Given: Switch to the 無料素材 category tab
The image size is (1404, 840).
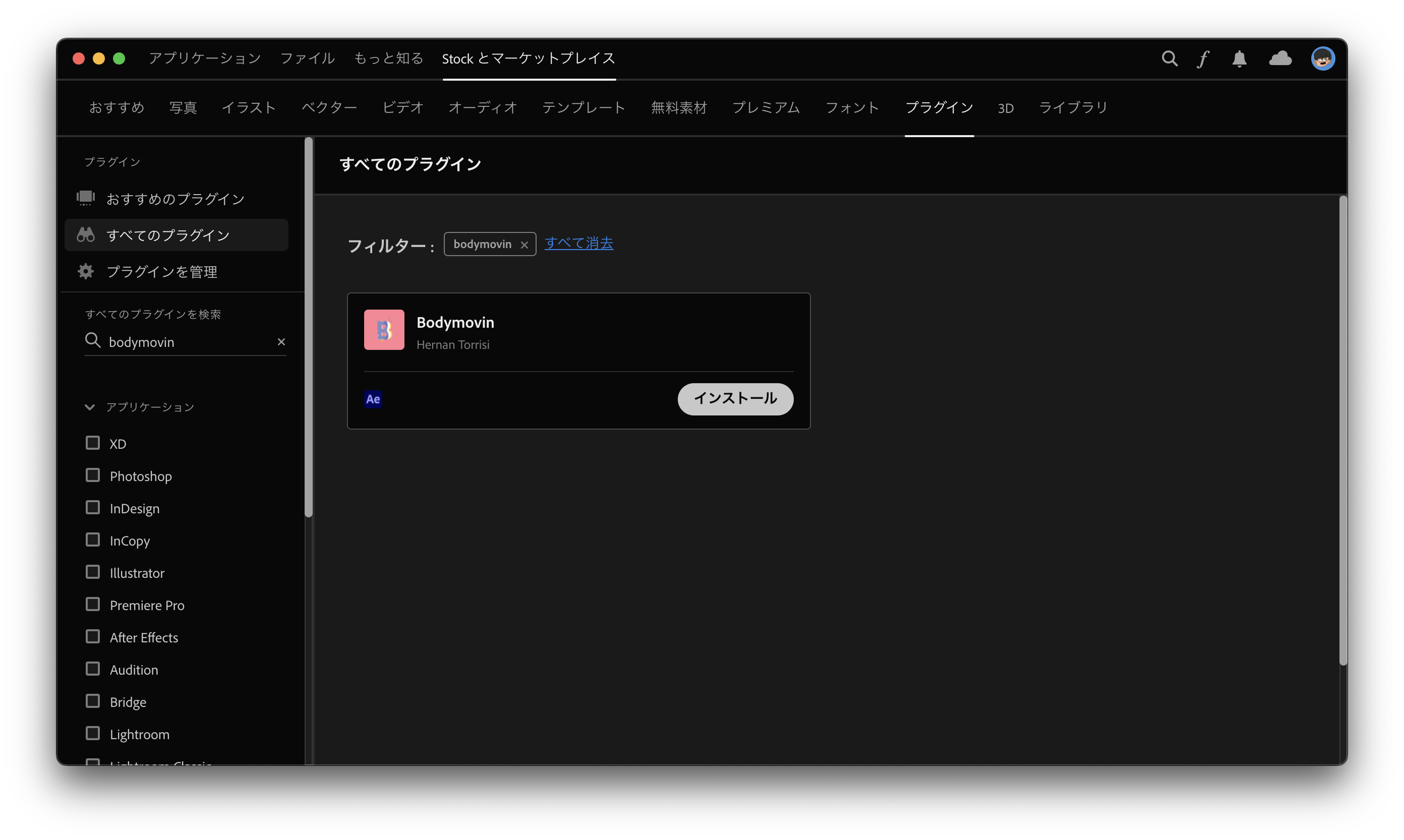Looking at the screenshot, I should coord(679,107).
